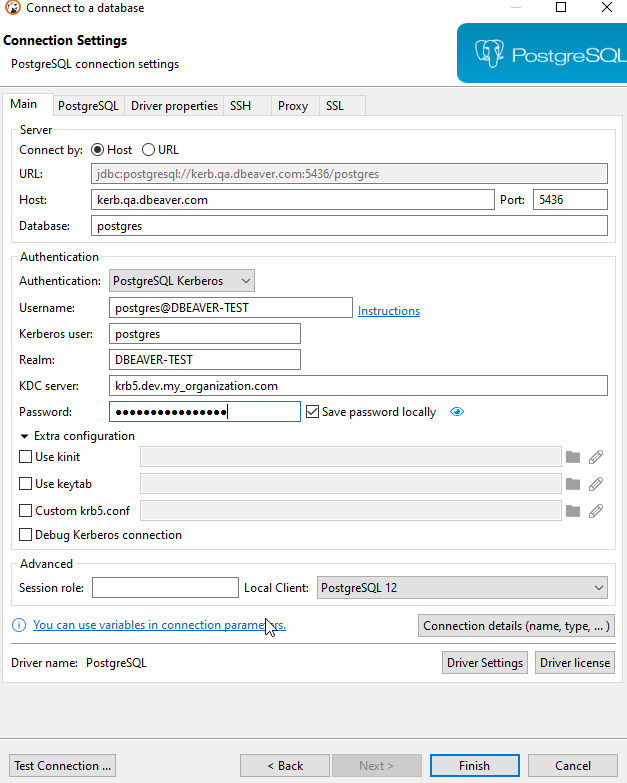
Task: Click the info icon beside variables link
Action: [x=19, y=625]
